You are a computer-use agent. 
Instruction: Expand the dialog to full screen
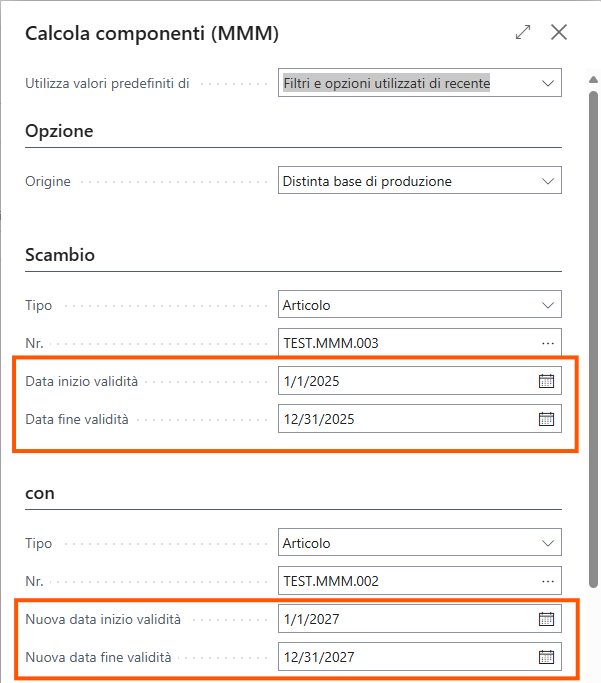pos(523,33)
